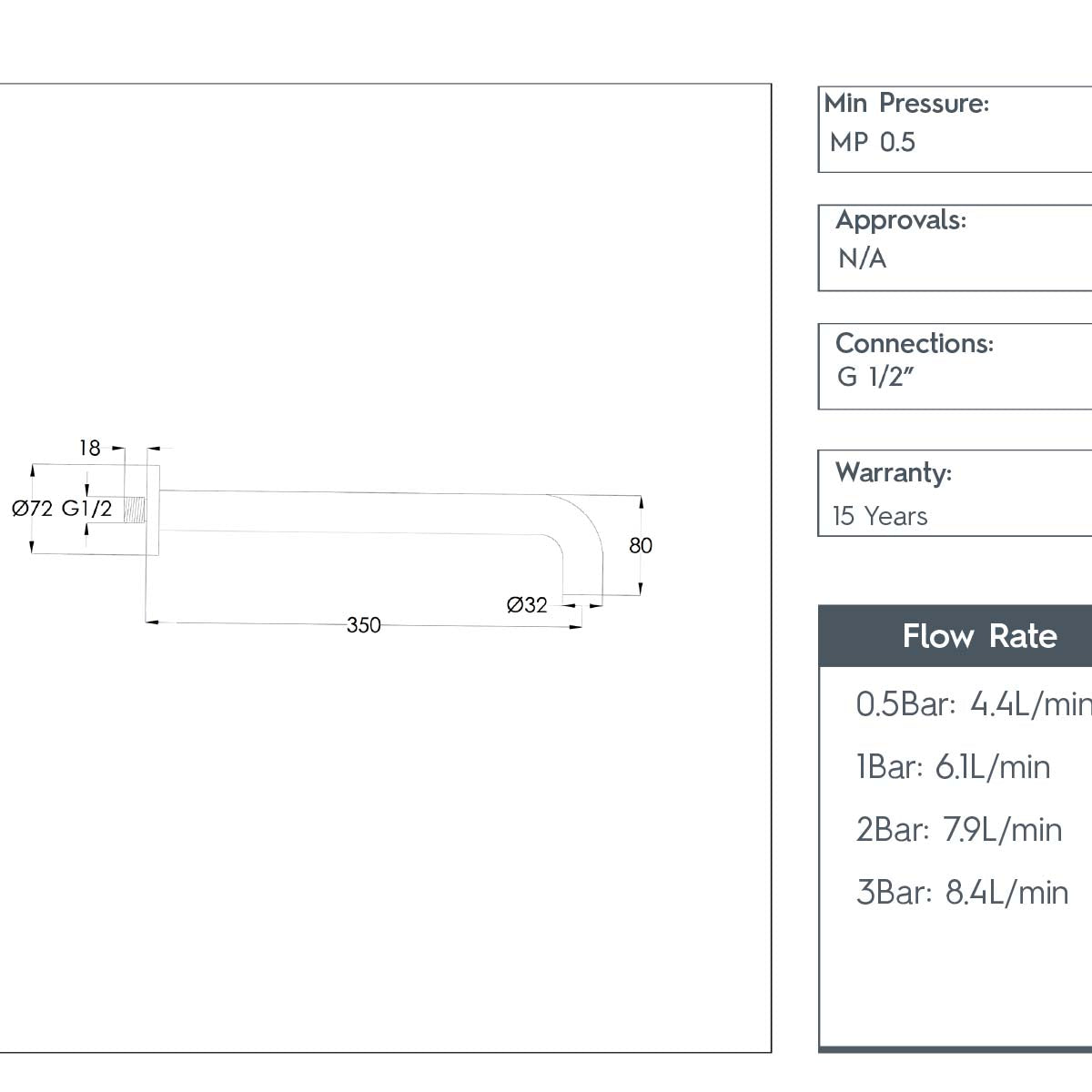
Task: Click the Ø72 flange diameter label
Action: pyautogui.click(x=33, y=509)
